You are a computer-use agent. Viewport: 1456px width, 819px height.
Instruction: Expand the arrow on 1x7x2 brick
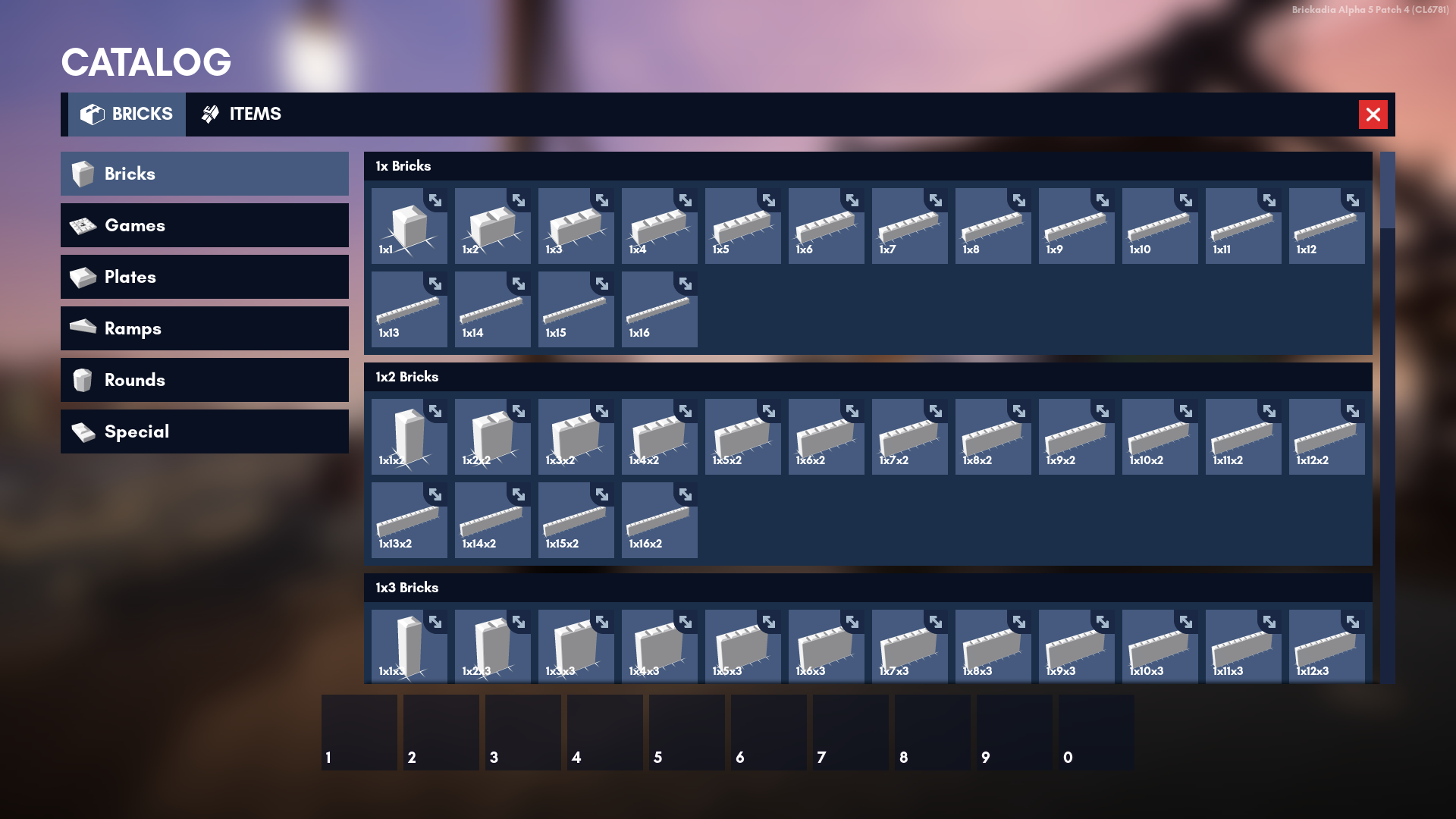coord(935,411)
